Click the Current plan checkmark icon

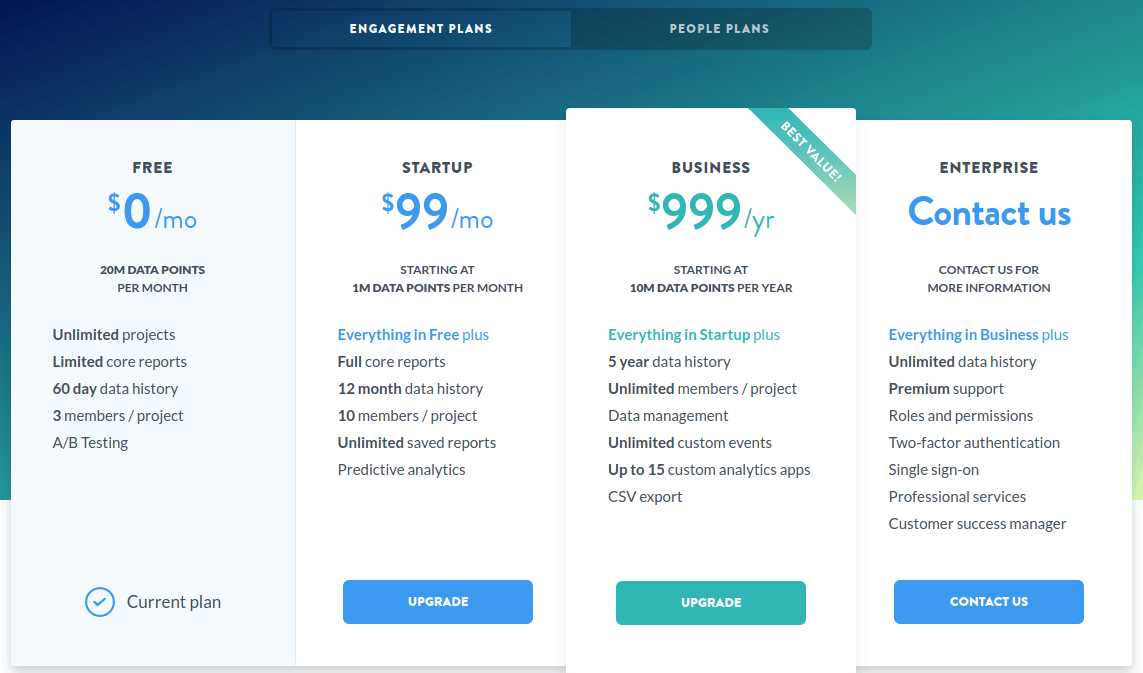tap(100, 602)
